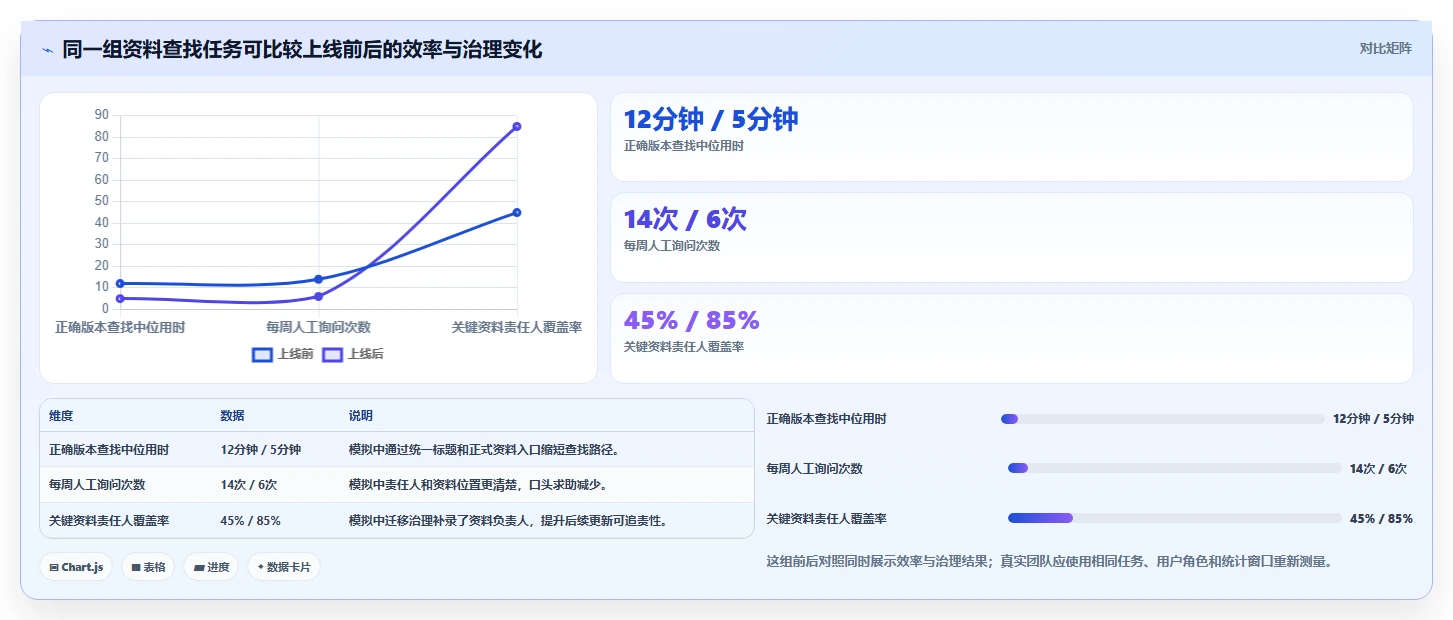
Task: Click the title 同一组资料查找任务可比较上线前后
Action: click(302, 49)
